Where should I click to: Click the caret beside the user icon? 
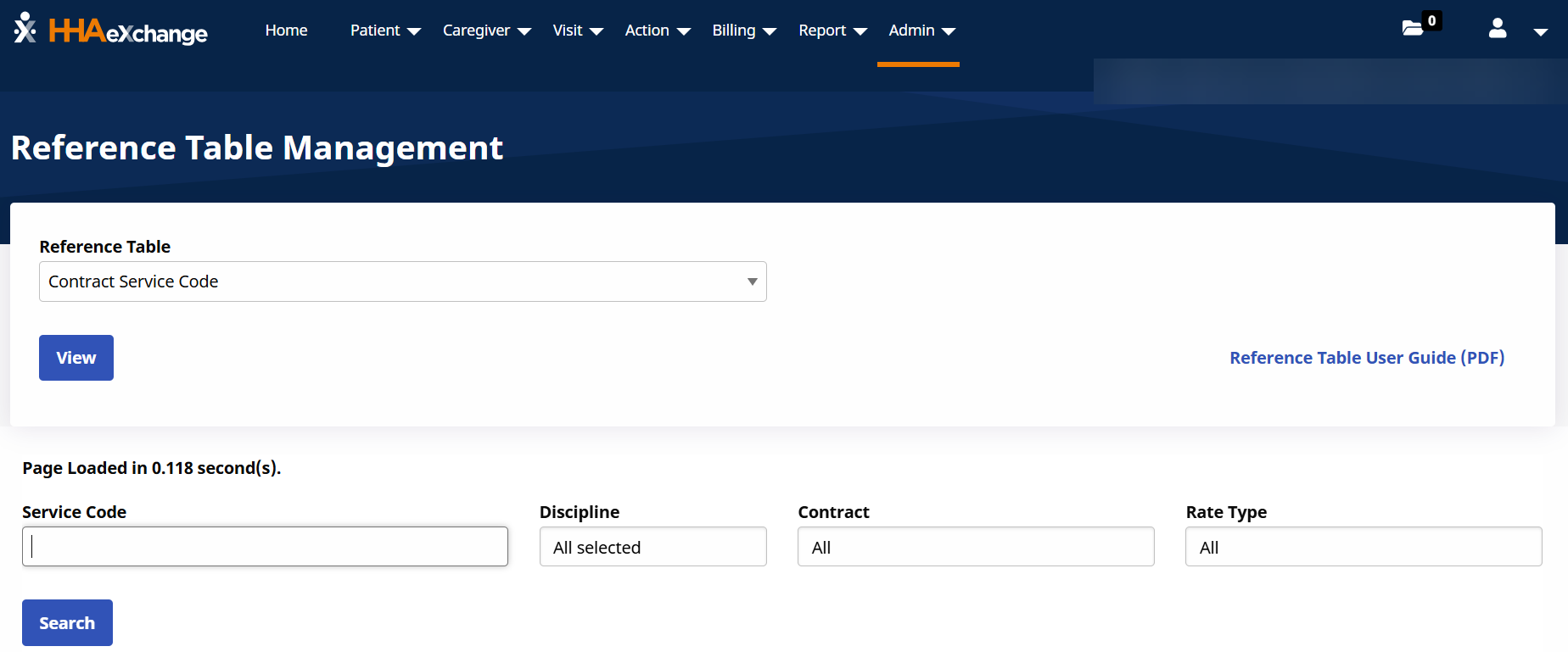pyautogui.click(x=1540, y=31)
